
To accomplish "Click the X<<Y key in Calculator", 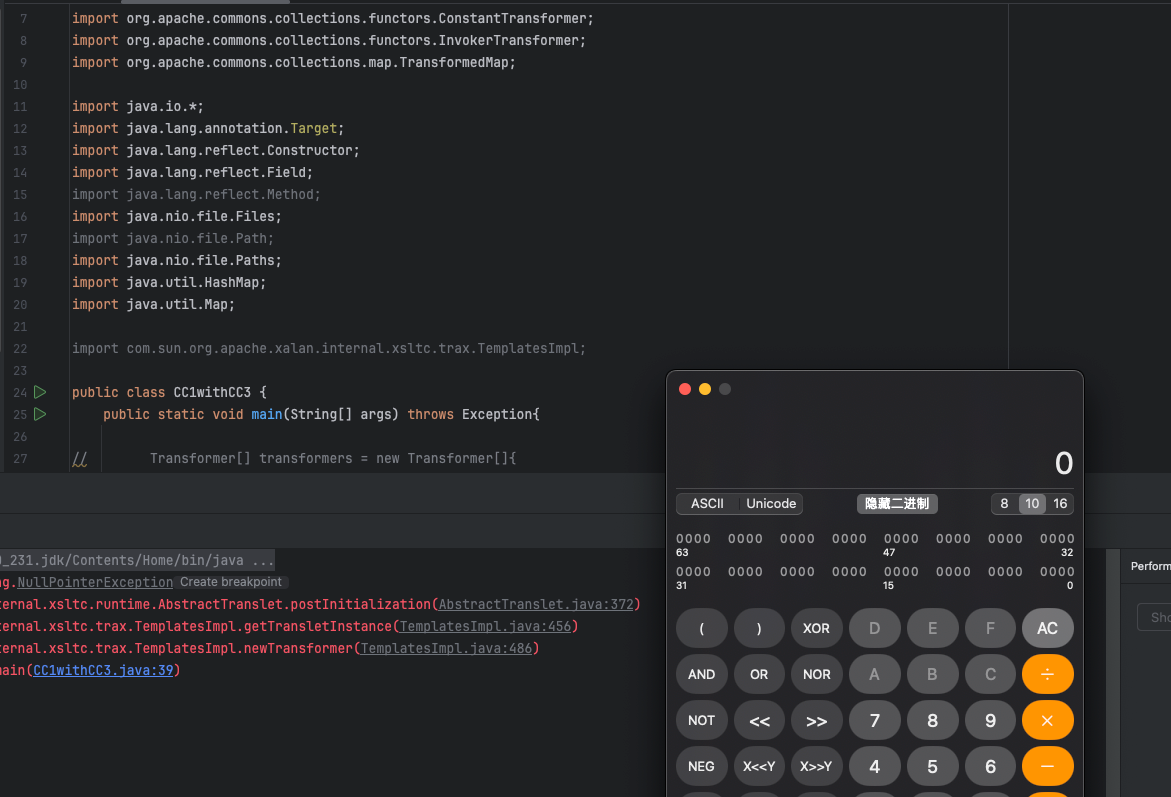I will click(759, 766).
